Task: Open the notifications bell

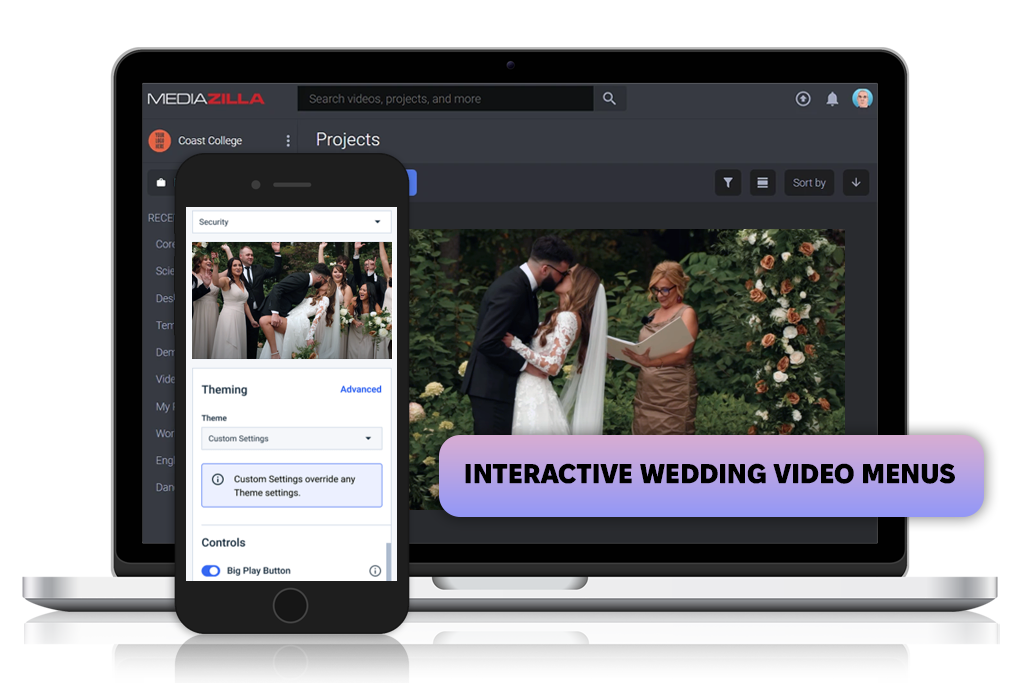Action: [x=832, y=99]
